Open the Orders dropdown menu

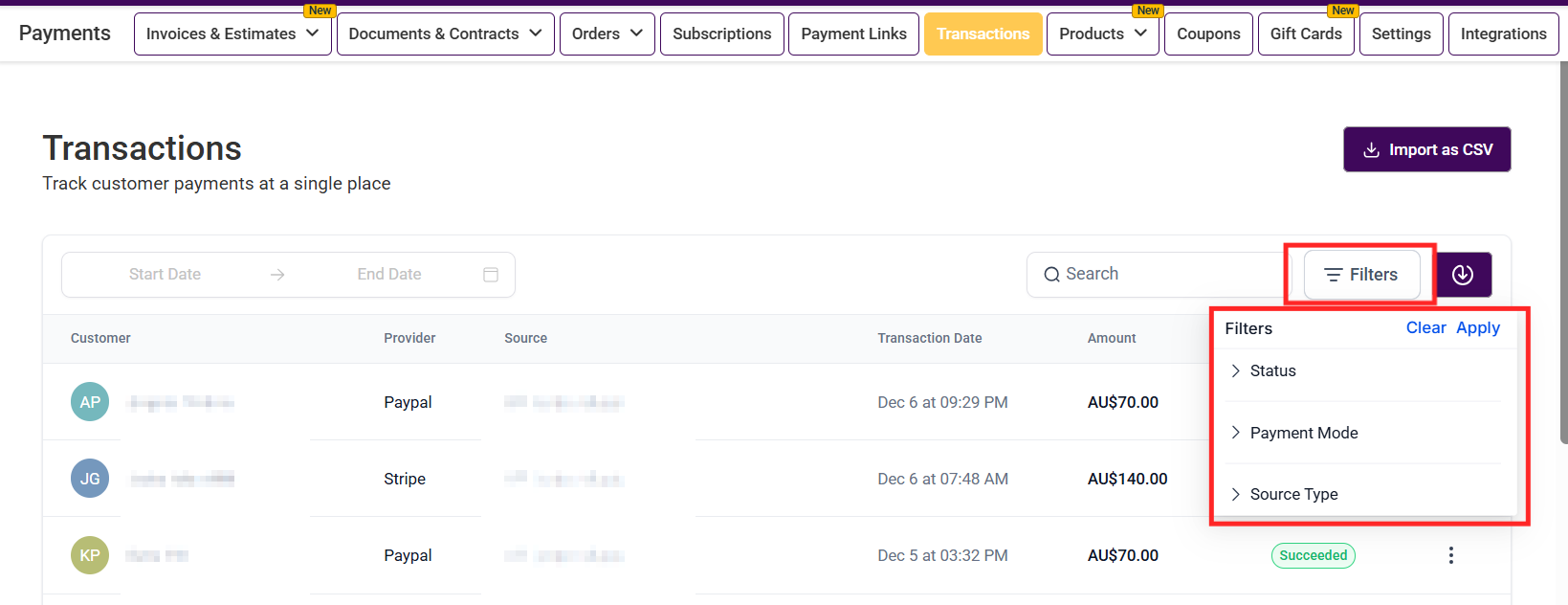point(607,34)
